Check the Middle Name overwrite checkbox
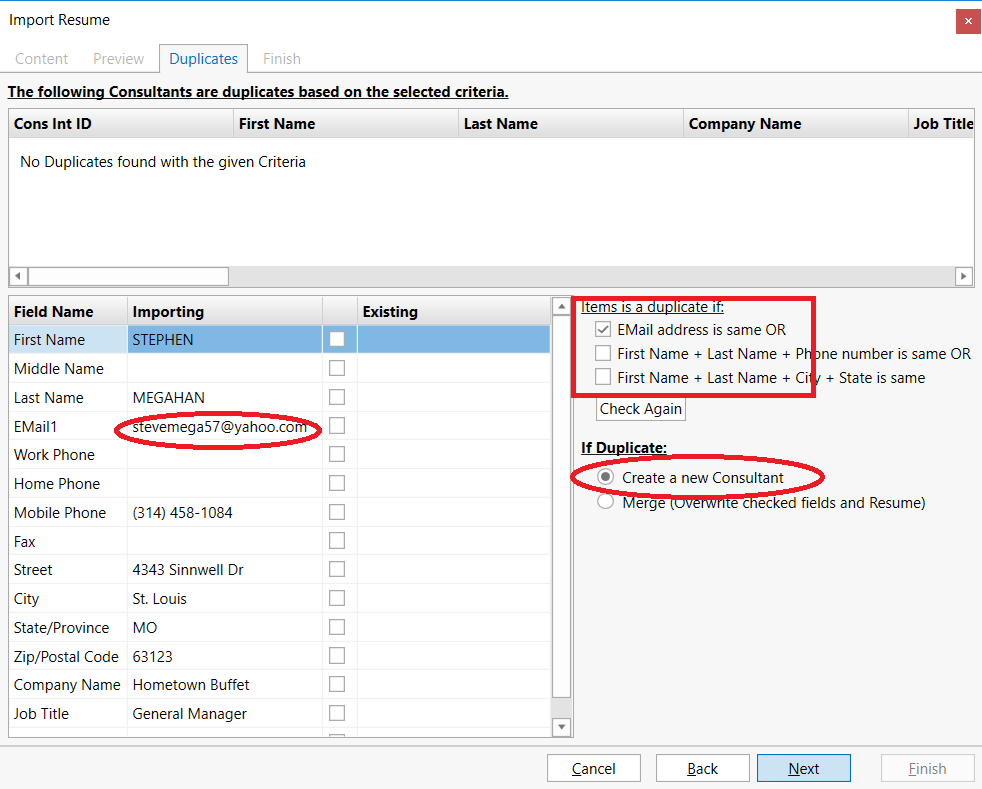 click(337, 368)
